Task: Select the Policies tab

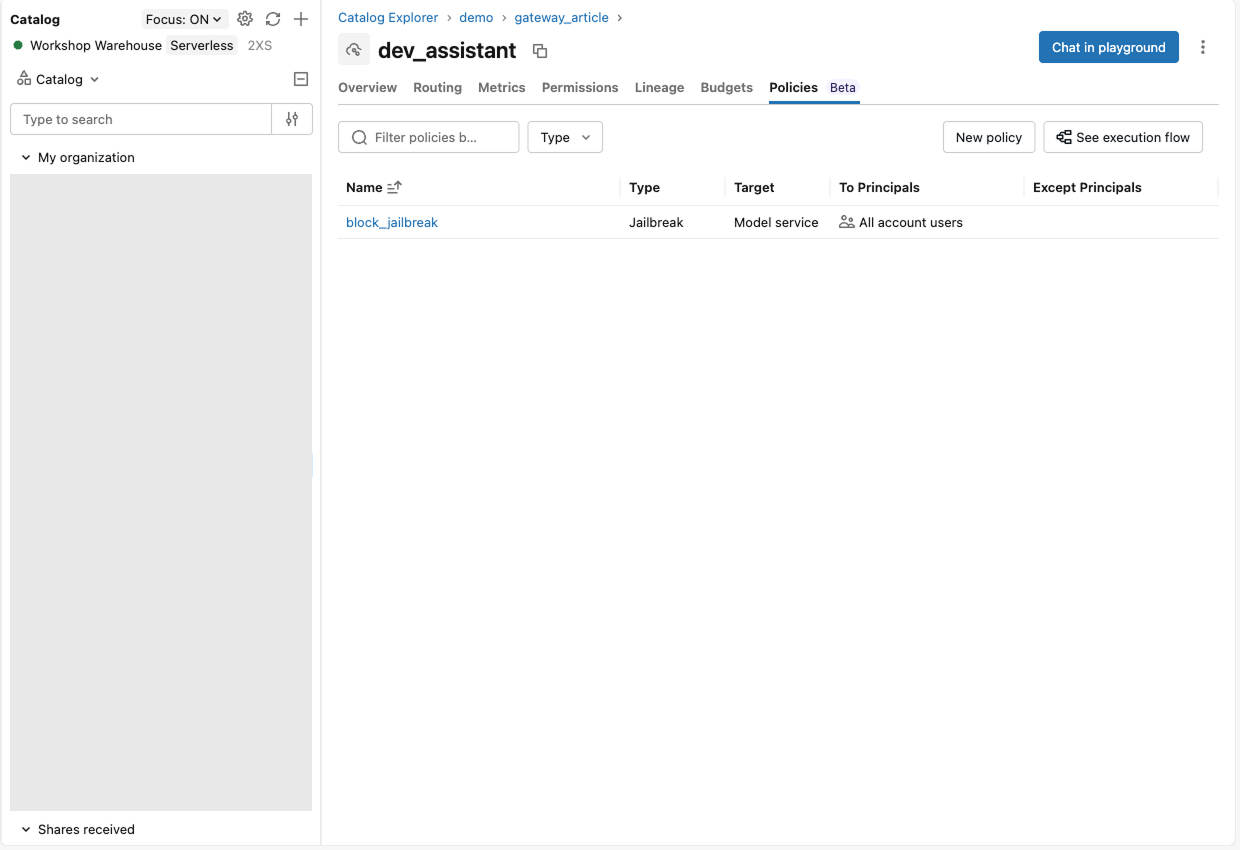Action: click(x=793, y=87)
